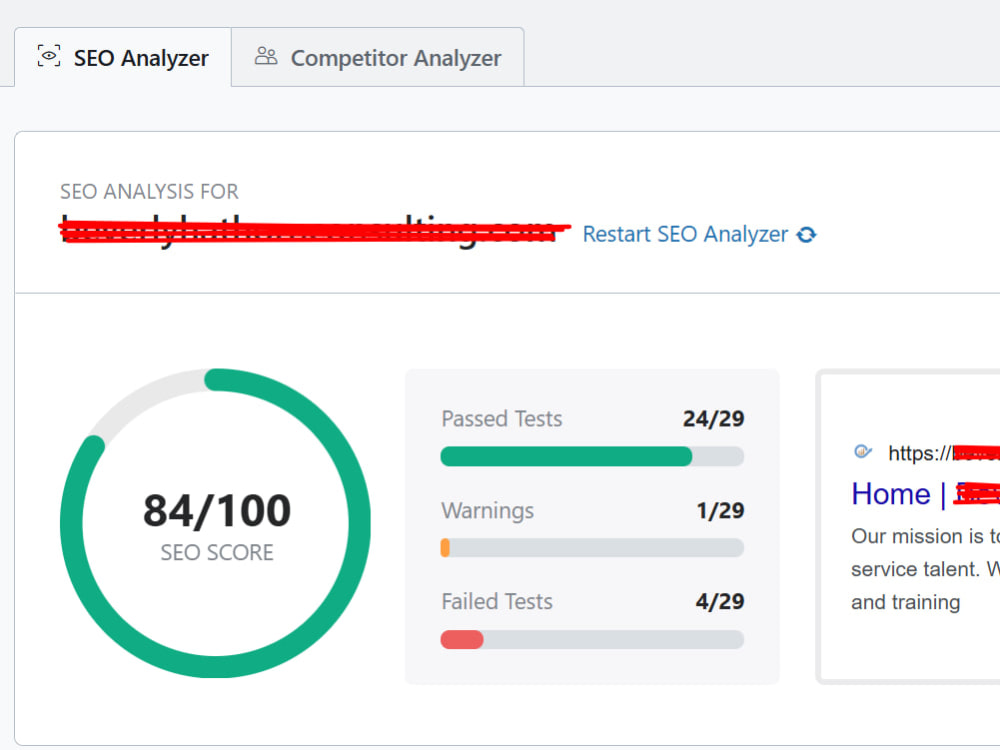The width and height of the screenshot is (1000, 750).
Task: Click the Passed Tests label
Action: (502, 419)
